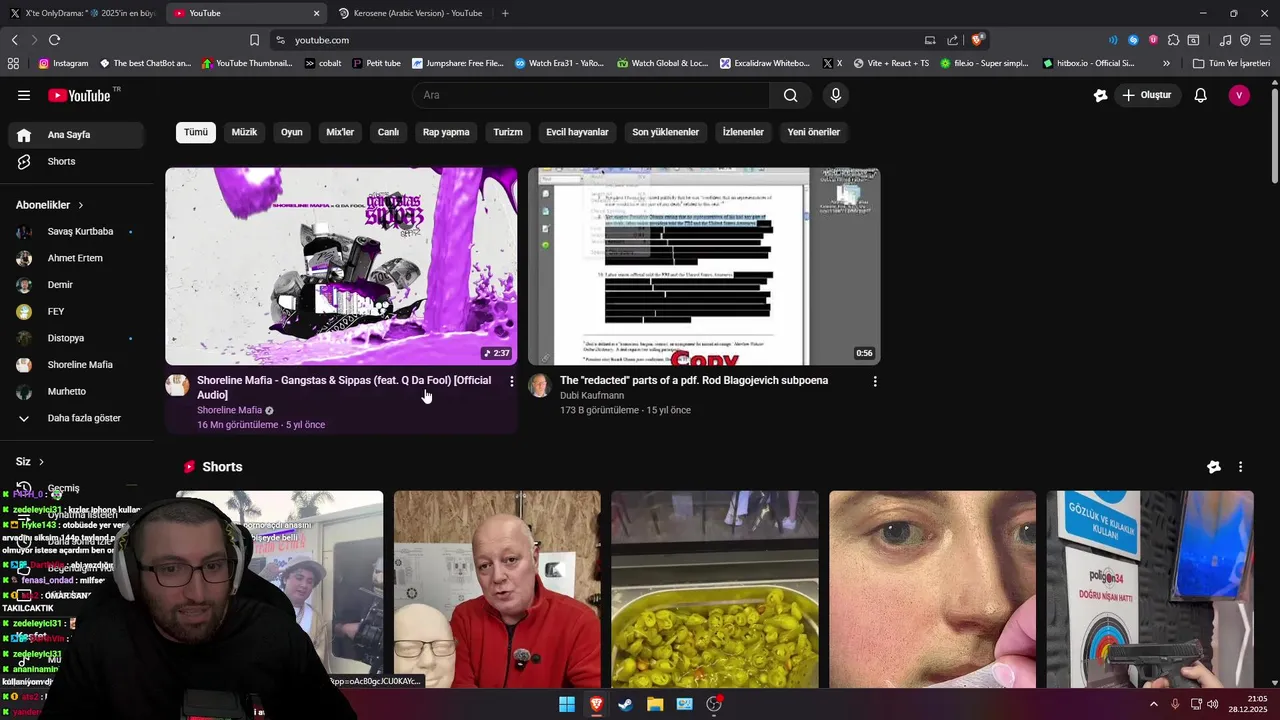1280x720 pixels.
Task: Expand the Abonelikler section chevron
Action: [x=81, y=205]
